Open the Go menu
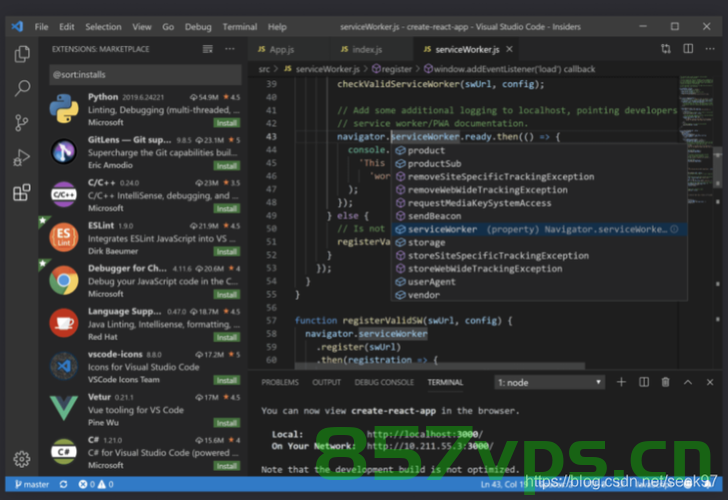This screenshot has width=728, height=500. coord(168,27)
